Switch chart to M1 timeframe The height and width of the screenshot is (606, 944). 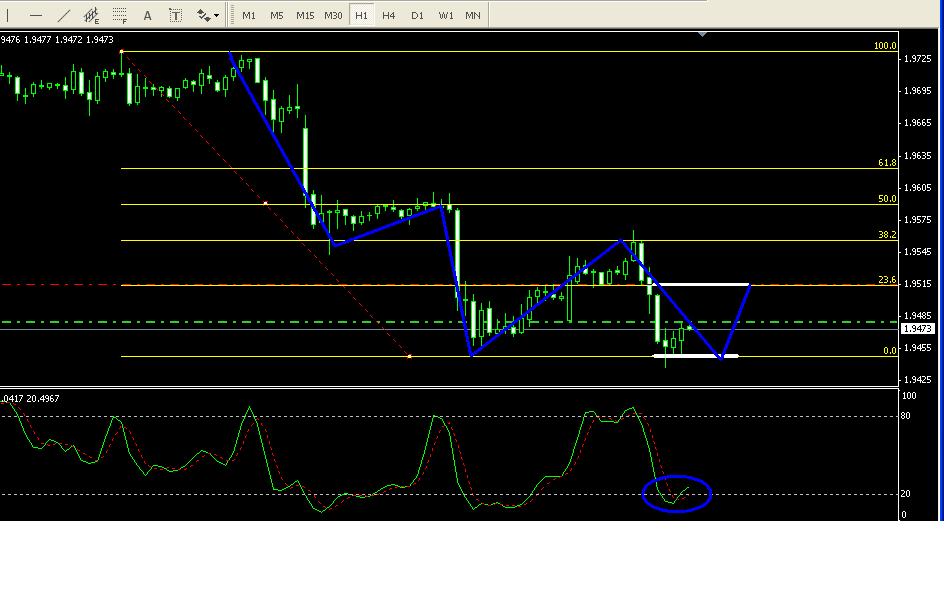(x=249, y=15)
